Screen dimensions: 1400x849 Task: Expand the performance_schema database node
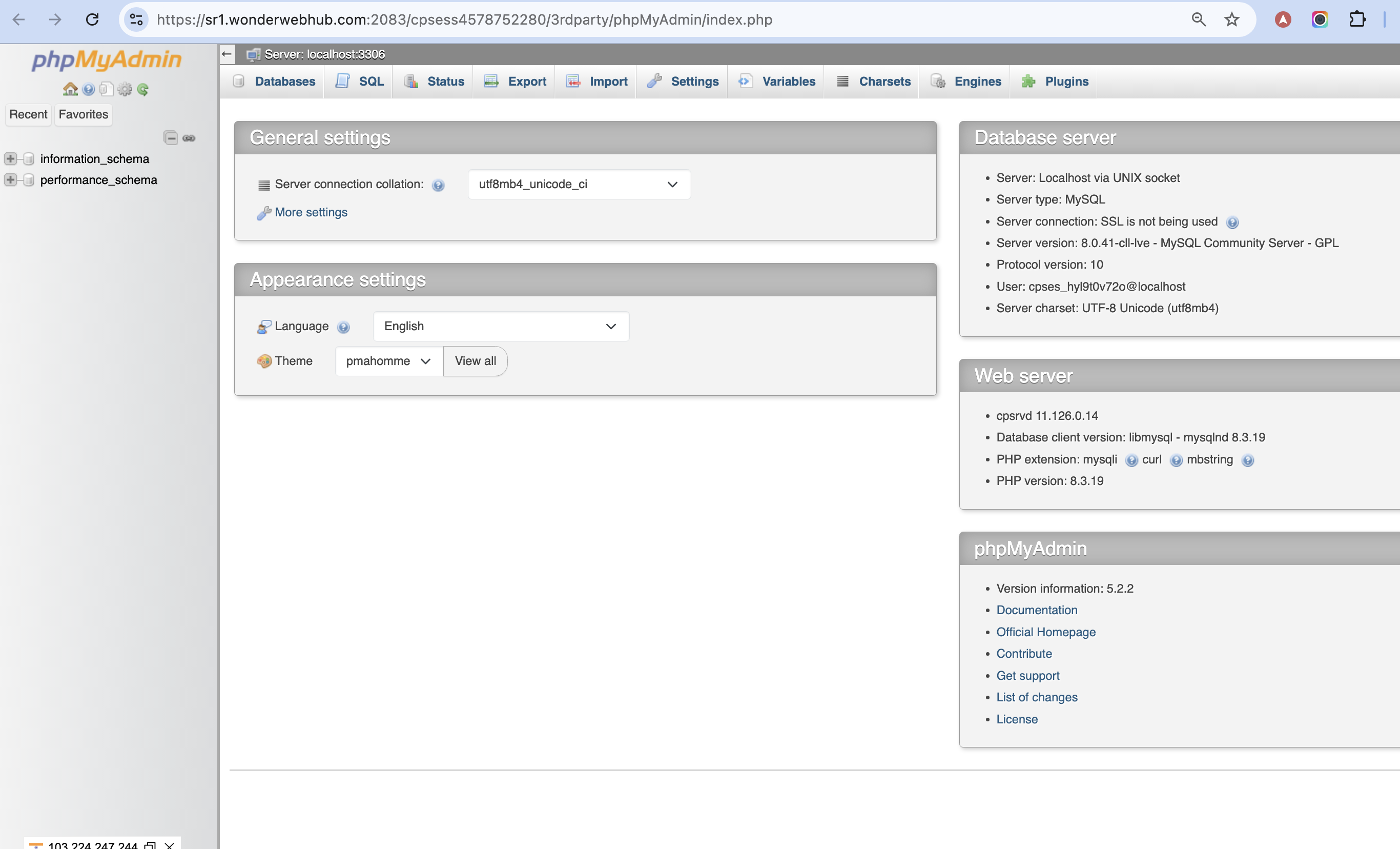coord(10,179)
